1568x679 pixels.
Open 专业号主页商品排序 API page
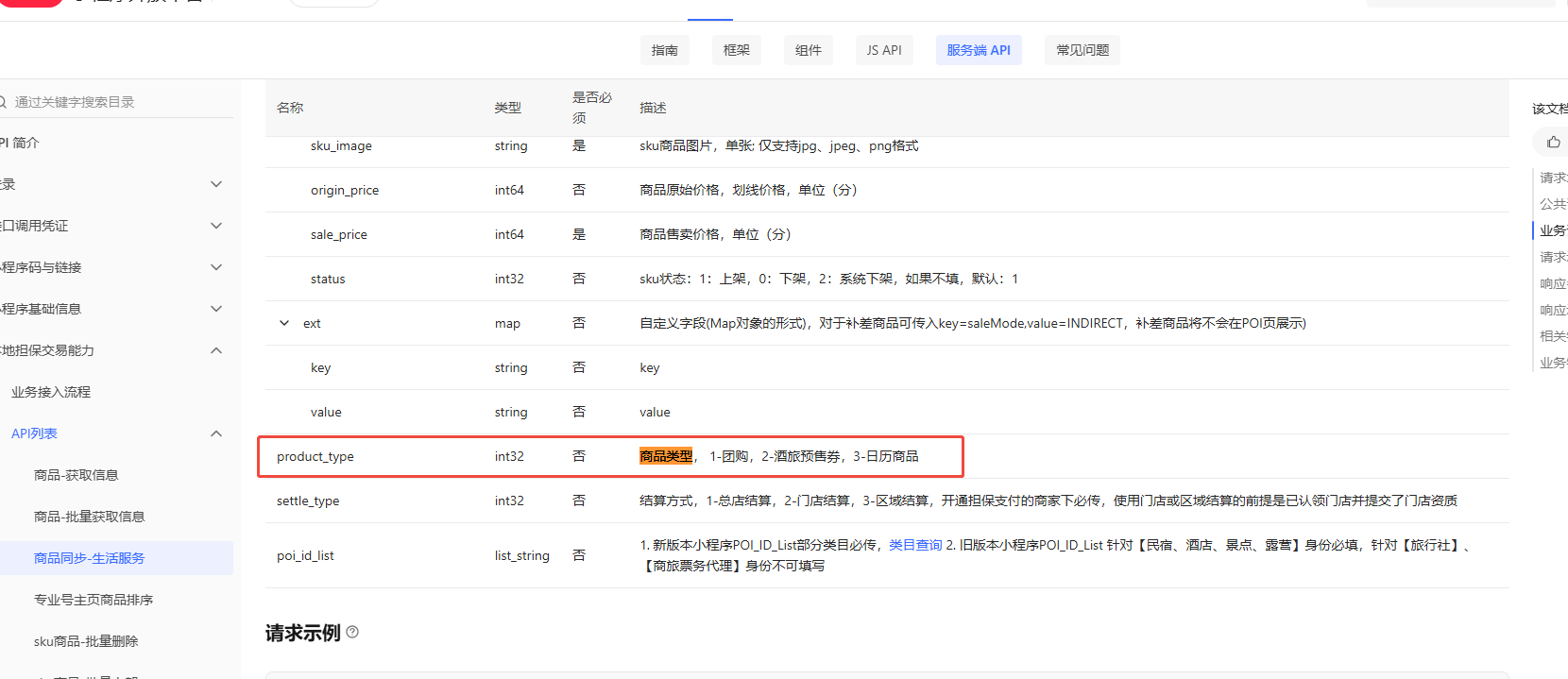coord(93,600)
